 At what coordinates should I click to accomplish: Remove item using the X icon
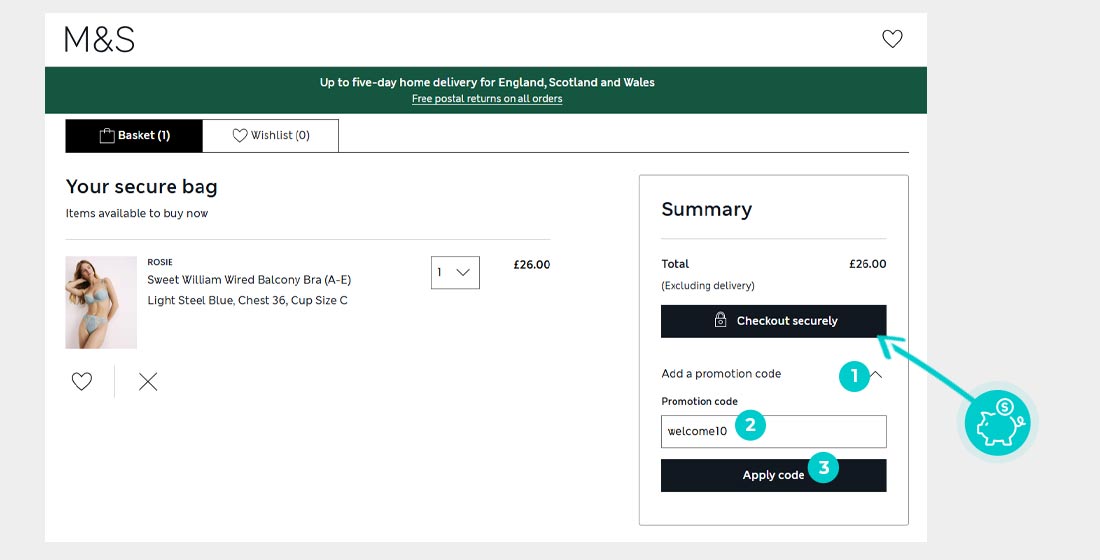(148, 381)
